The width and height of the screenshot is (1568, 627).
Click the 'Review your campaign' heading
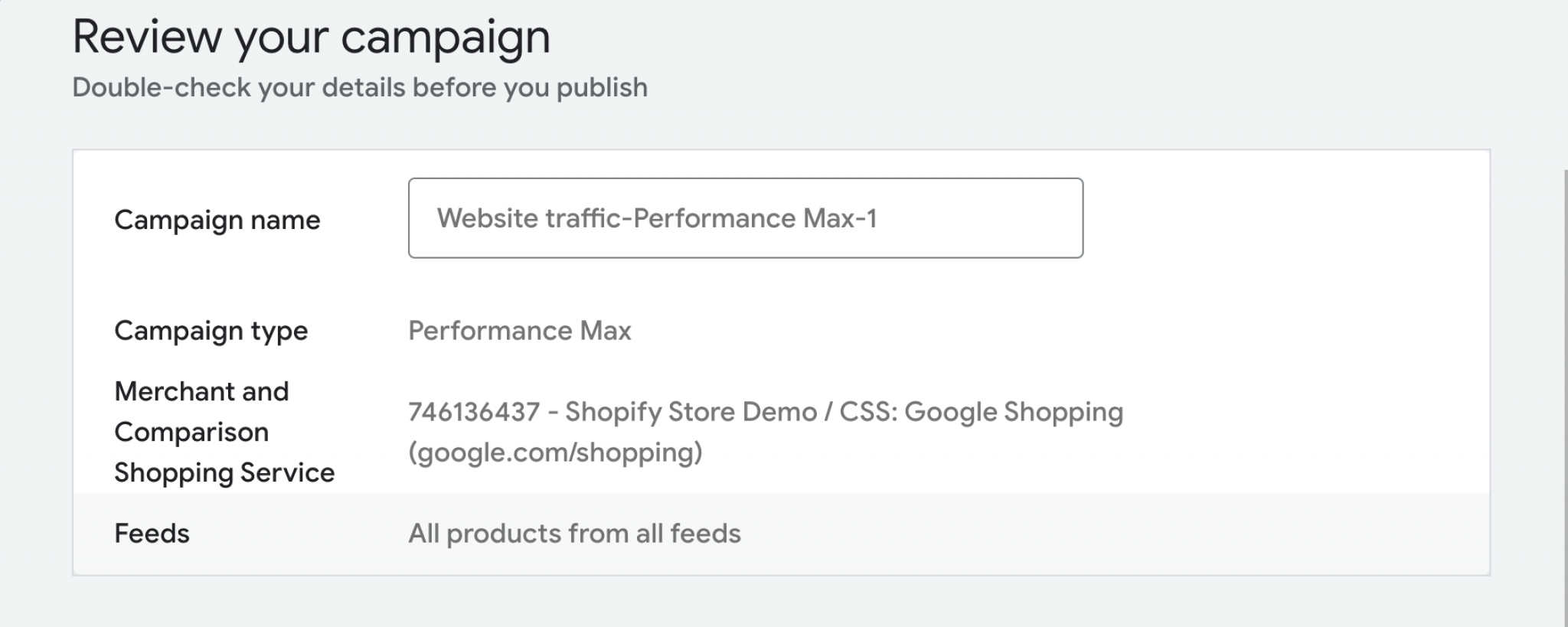(x=311, y=37)
